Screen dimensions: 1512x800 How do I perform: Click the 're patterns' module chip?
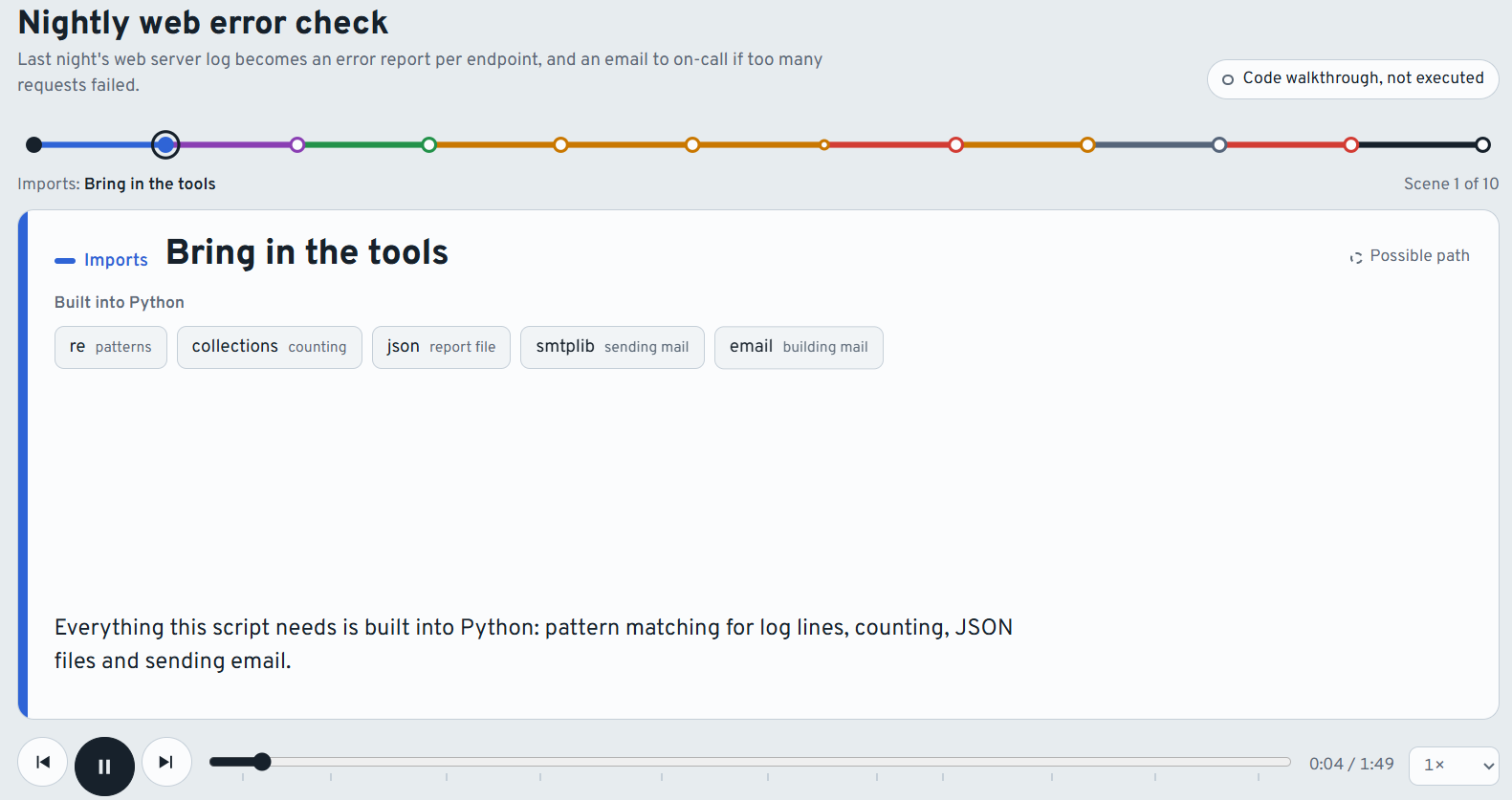(x=111, y=347)
